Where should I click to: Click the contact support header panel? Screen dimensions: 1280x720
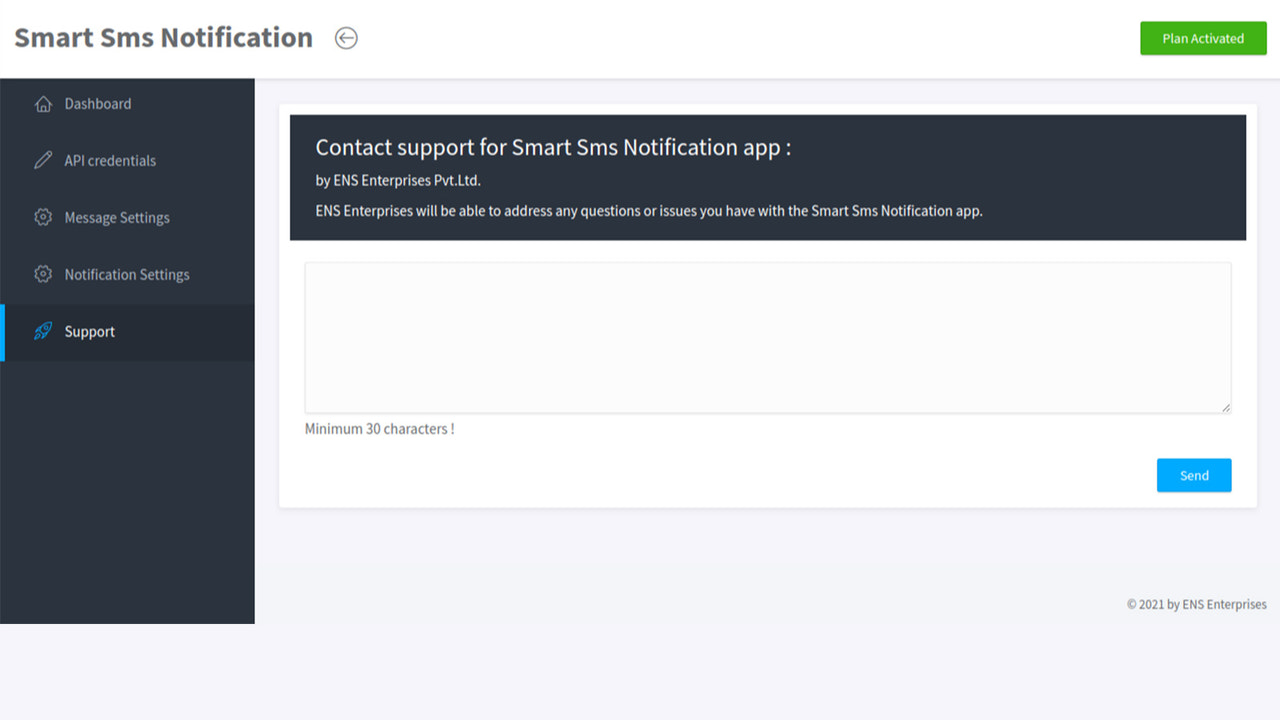(x=767, y=178)
